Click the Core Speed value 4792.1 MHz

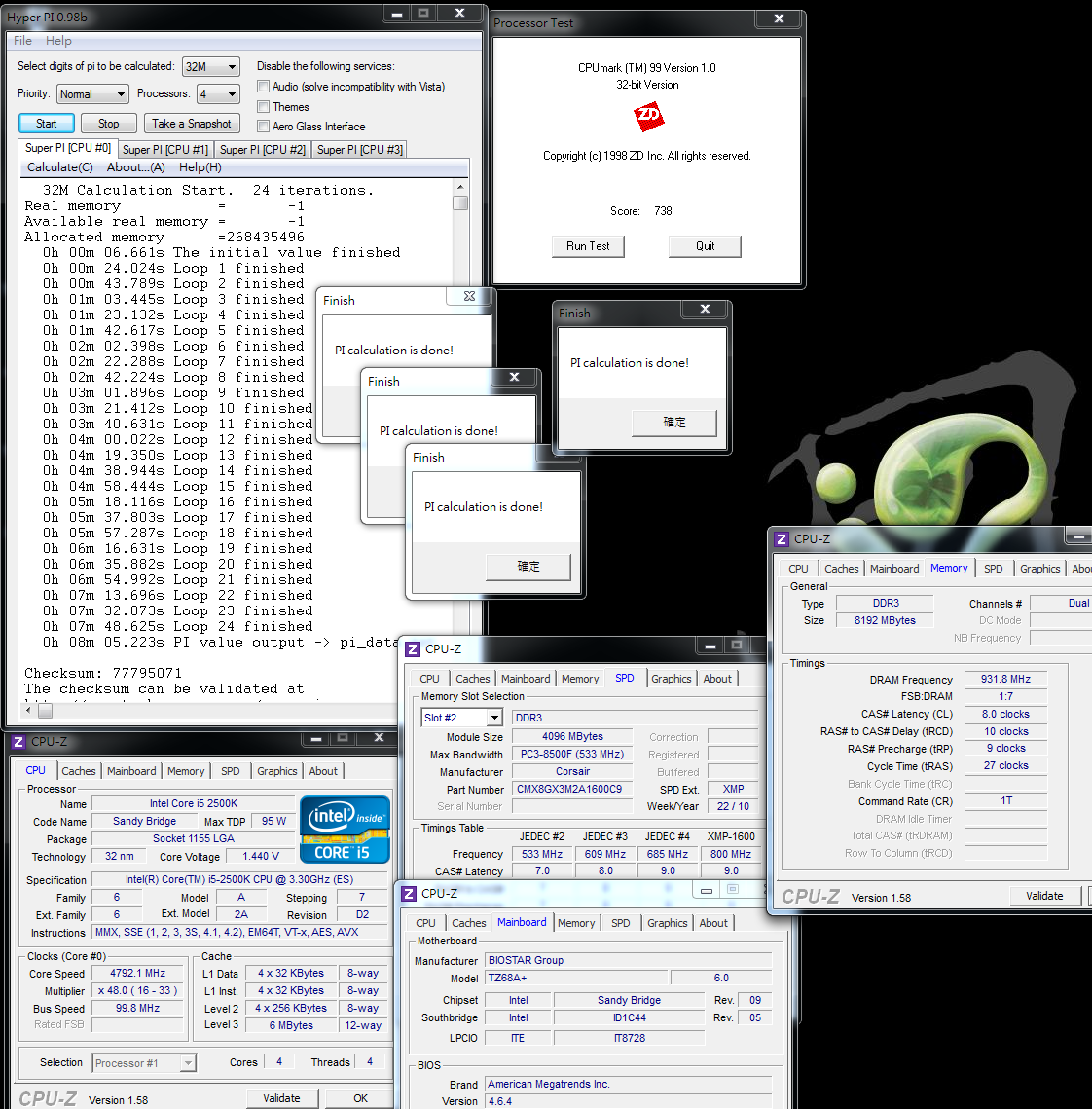[138, 974]
